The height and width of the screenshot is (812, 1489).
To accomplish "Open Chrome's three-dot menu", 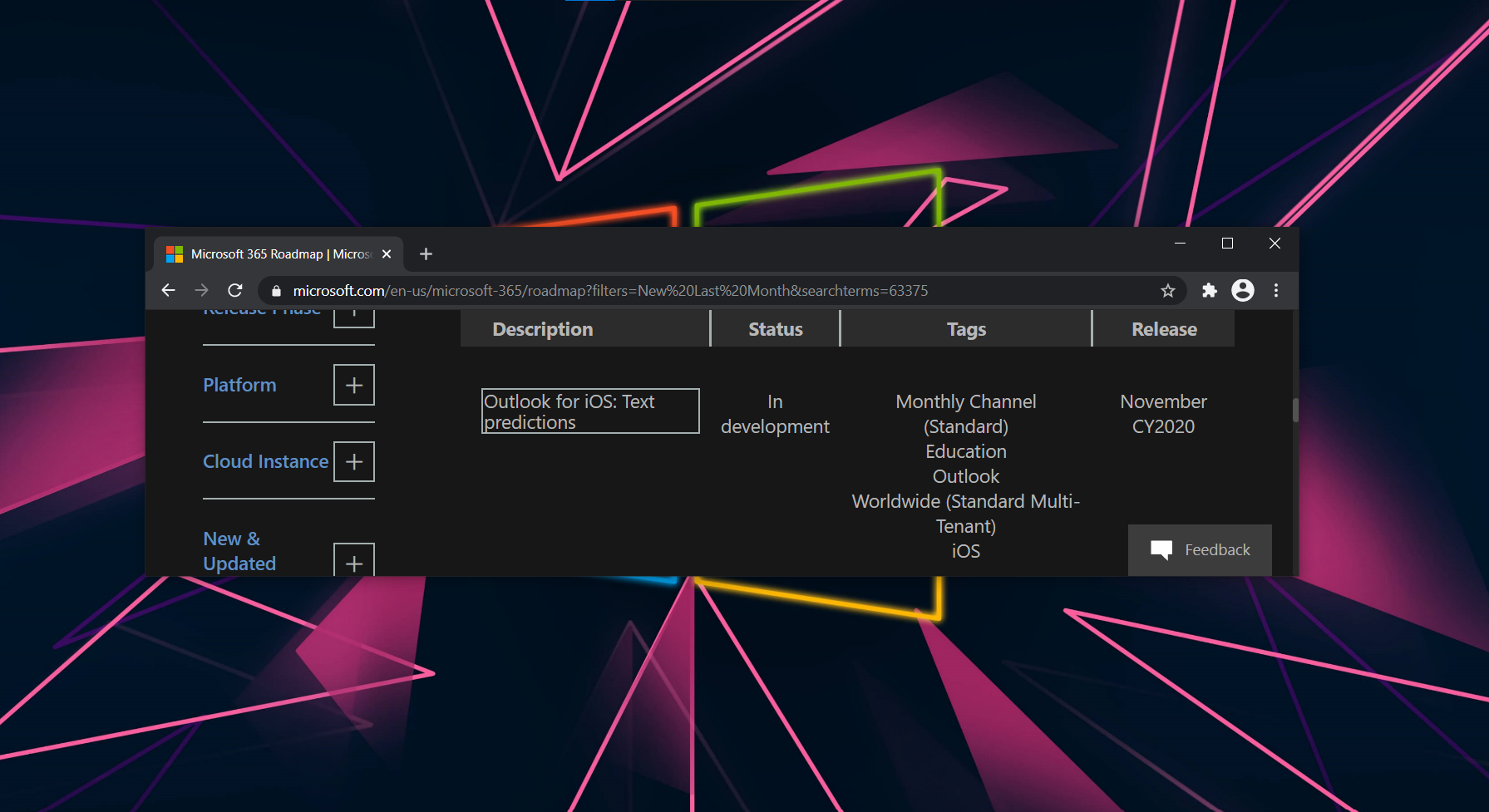I will tap(1276, 290).
